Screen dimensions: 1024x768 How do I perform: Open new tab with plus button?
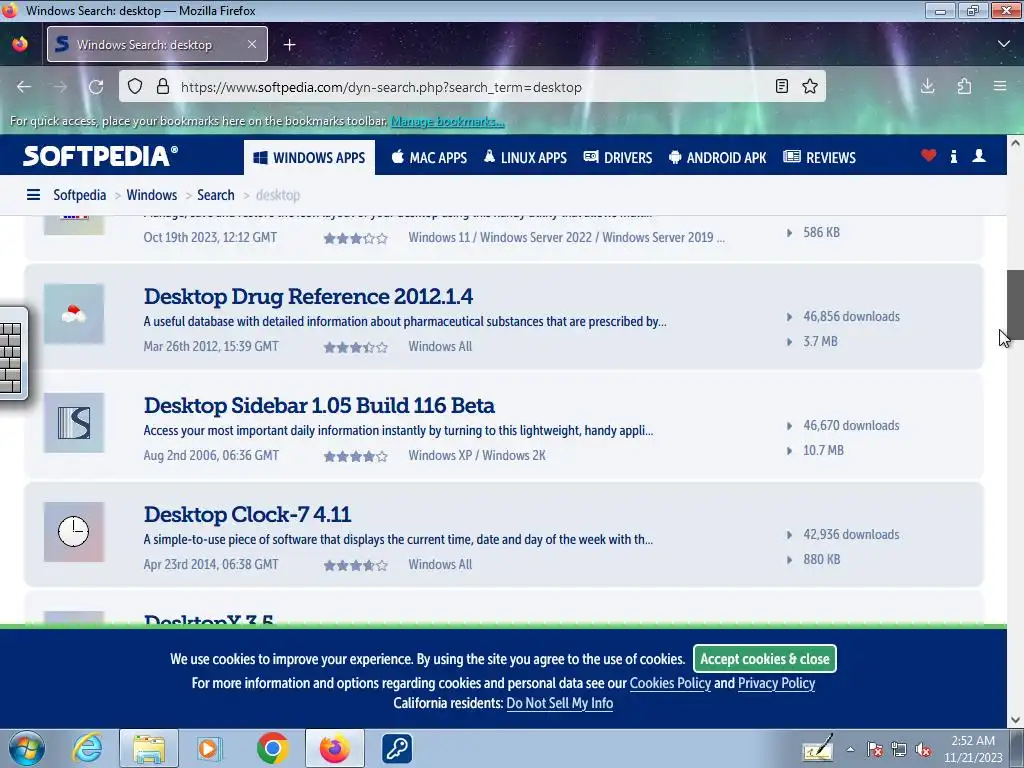pos(289,44)
